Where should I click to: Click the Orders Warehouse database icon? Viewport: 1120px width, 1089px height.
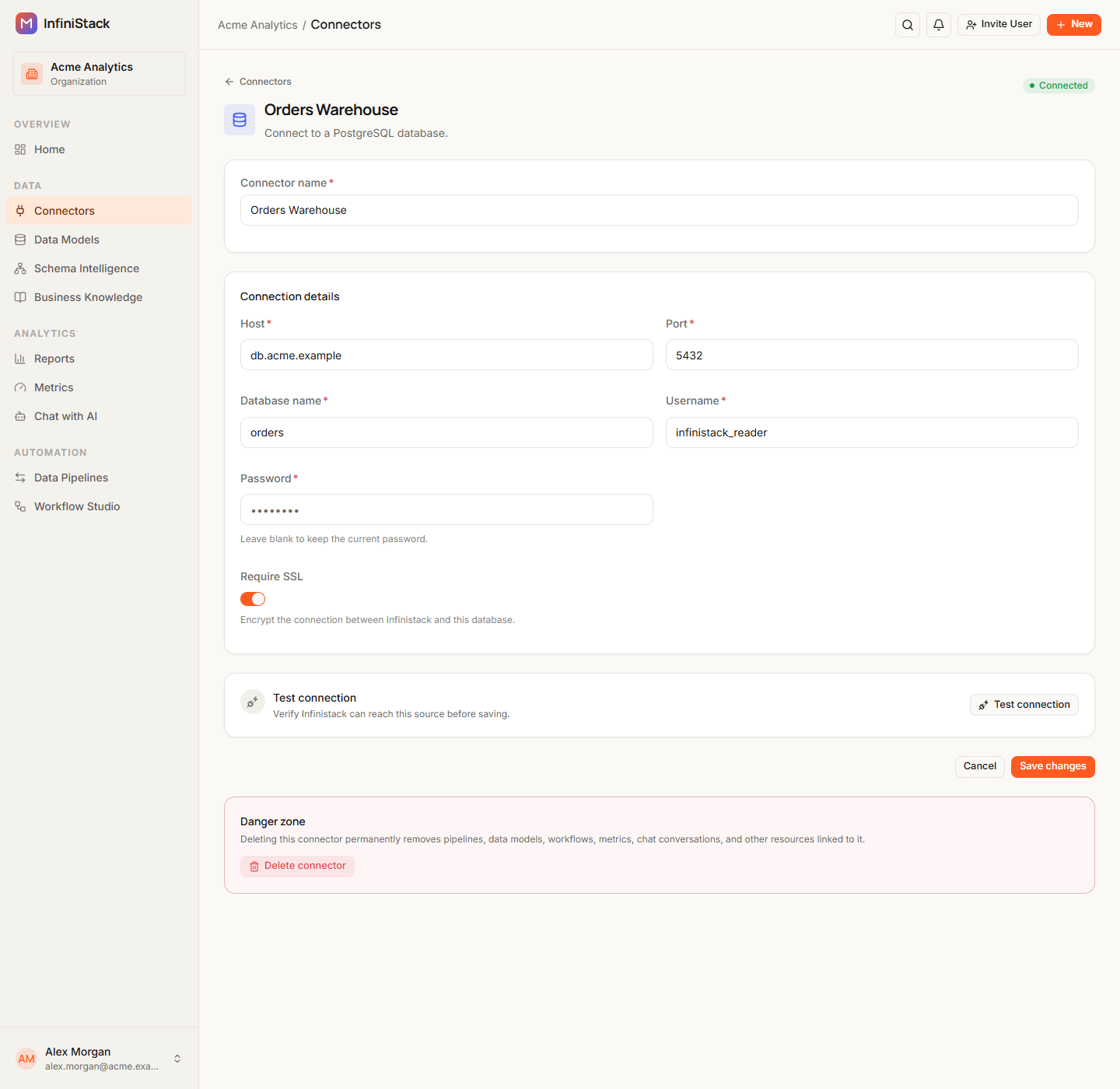coord(240,120)
